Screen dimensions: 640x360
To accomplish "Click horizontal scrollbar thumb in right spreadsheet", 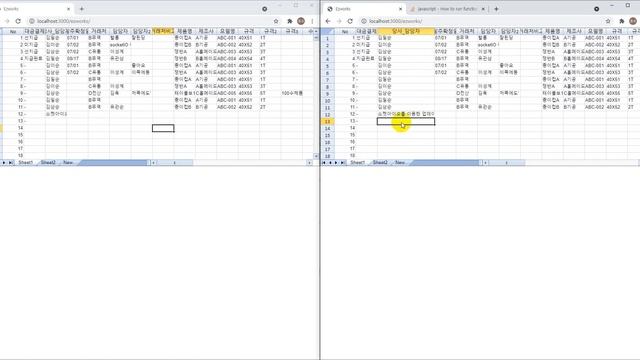I will click(x=506, y=162).
